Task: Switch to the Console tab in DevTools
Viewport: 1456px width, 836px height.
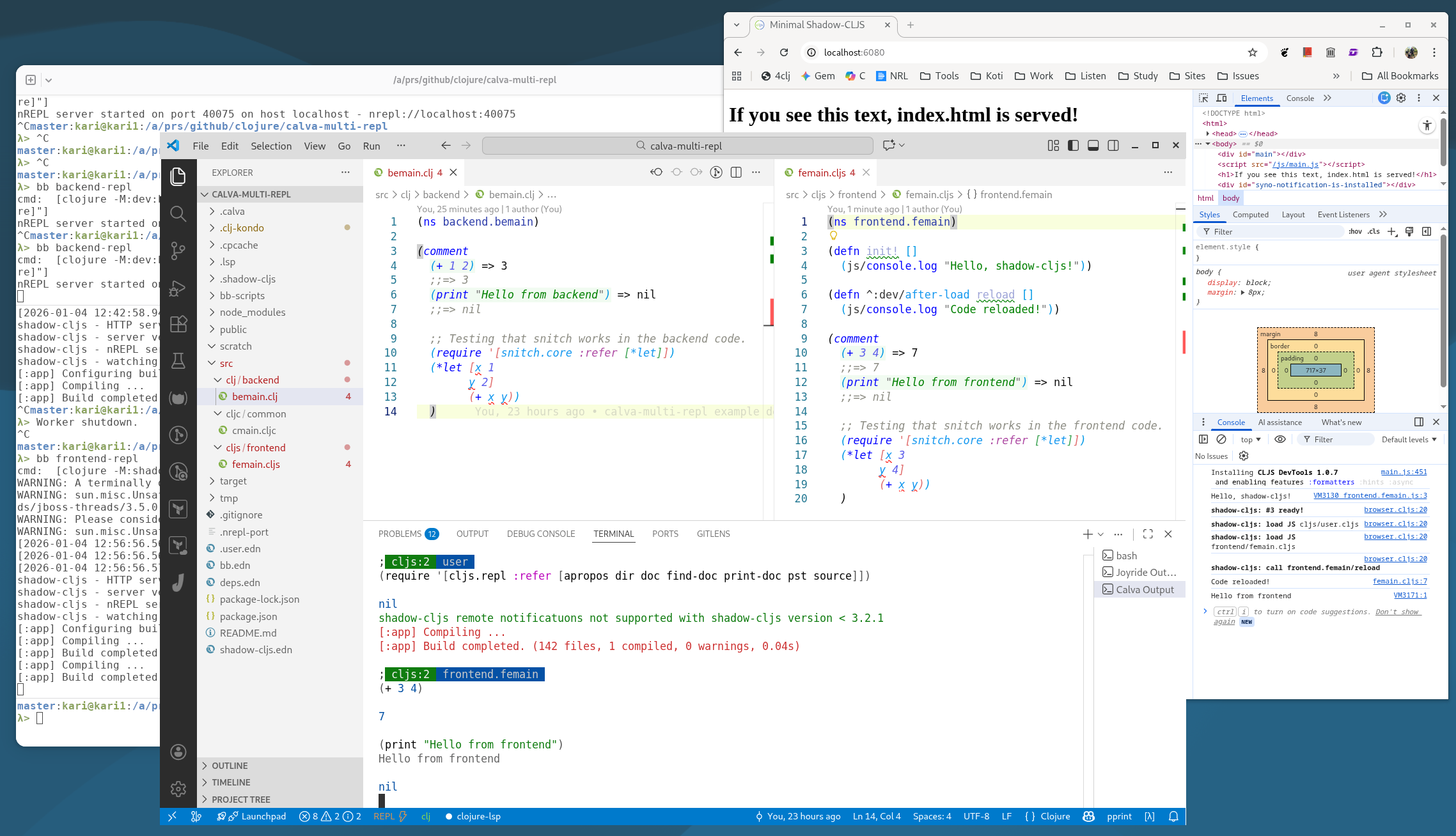Action: click(1299, 98)
